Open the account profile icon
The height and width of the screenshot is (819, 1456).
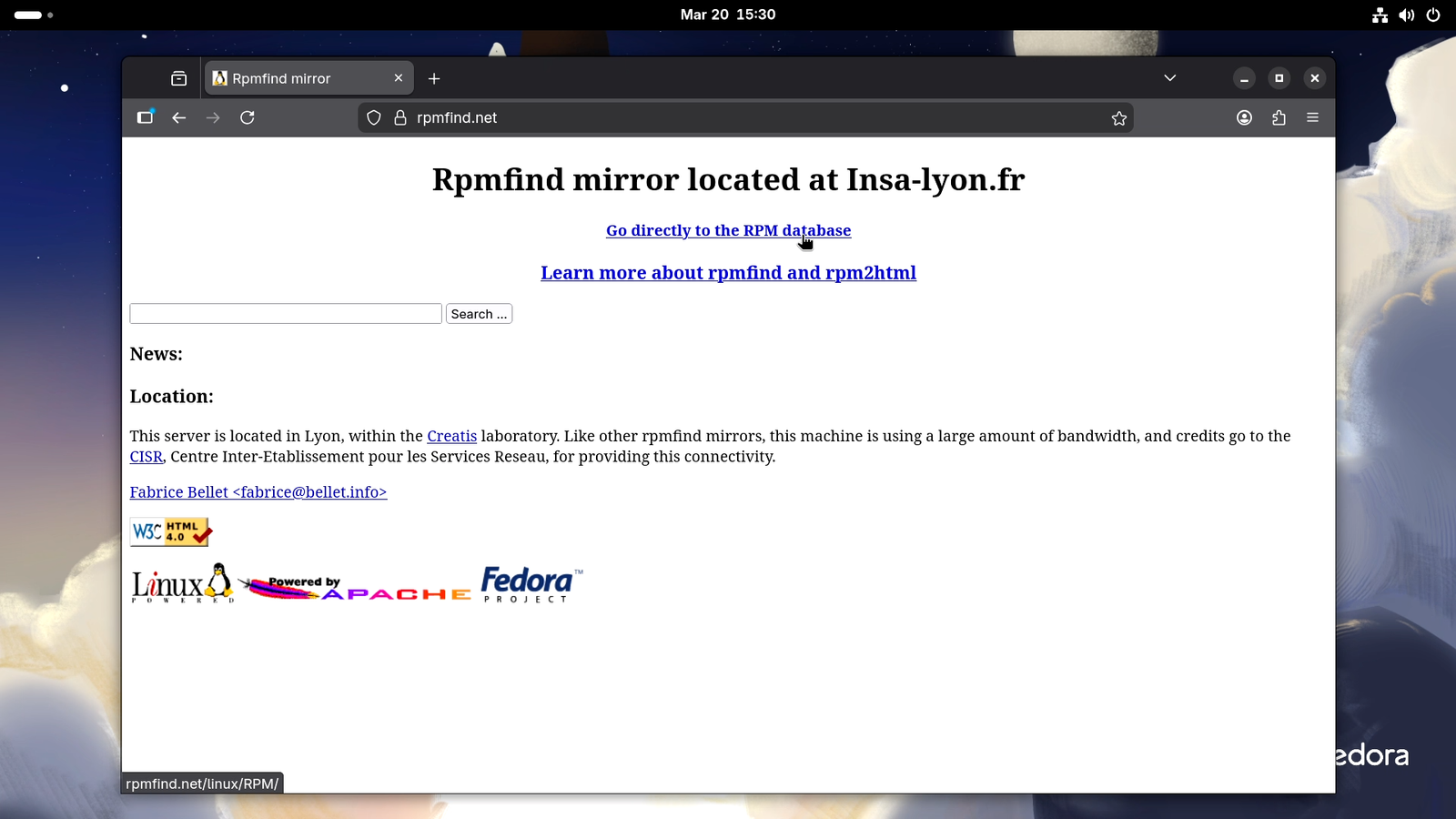(x=1245, y=117)
